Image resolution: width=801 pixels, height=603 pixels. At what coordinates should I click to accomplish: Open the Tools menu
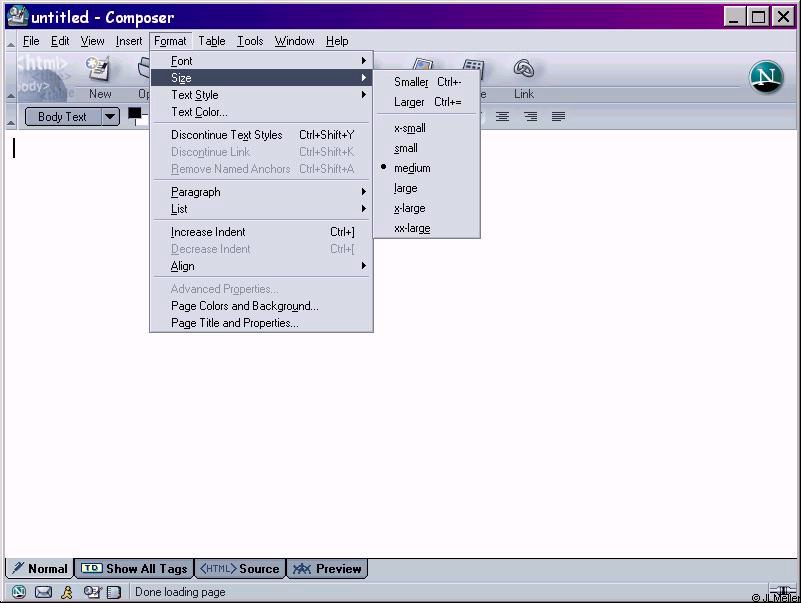tap(250, 41)
